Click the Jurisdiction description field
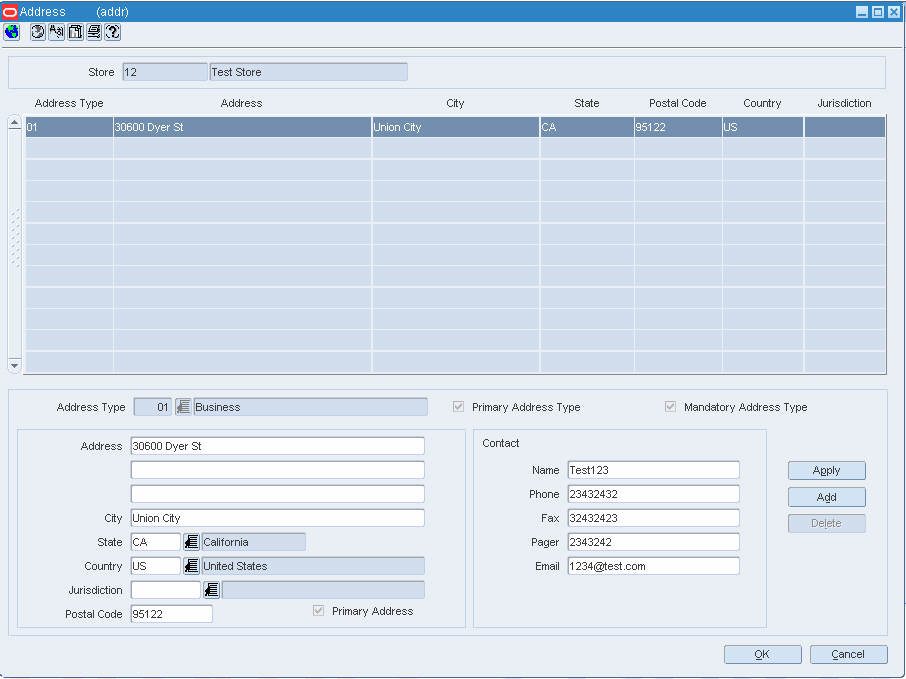The image size is (906, 679). 323,590
